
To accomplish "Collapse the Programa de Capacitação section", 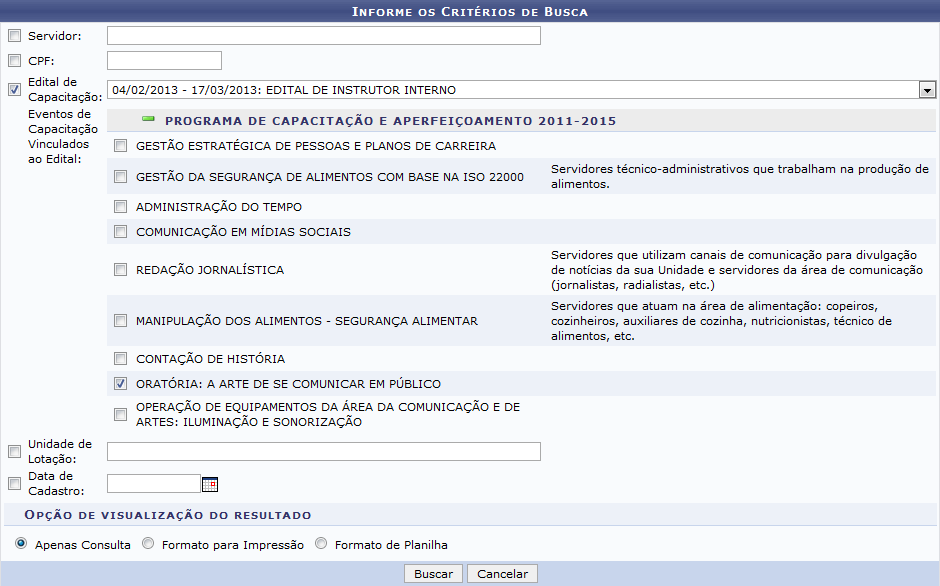I will tap(149, 120).
